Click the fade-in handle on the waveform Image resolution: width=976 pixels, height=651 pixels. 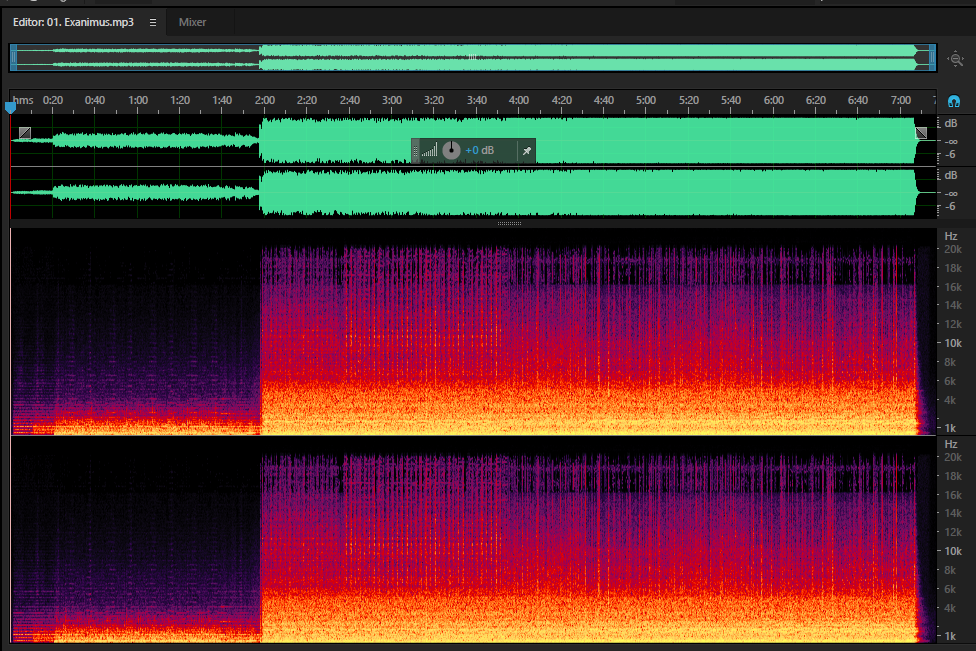pyautogui.click(x=24, y=133)
